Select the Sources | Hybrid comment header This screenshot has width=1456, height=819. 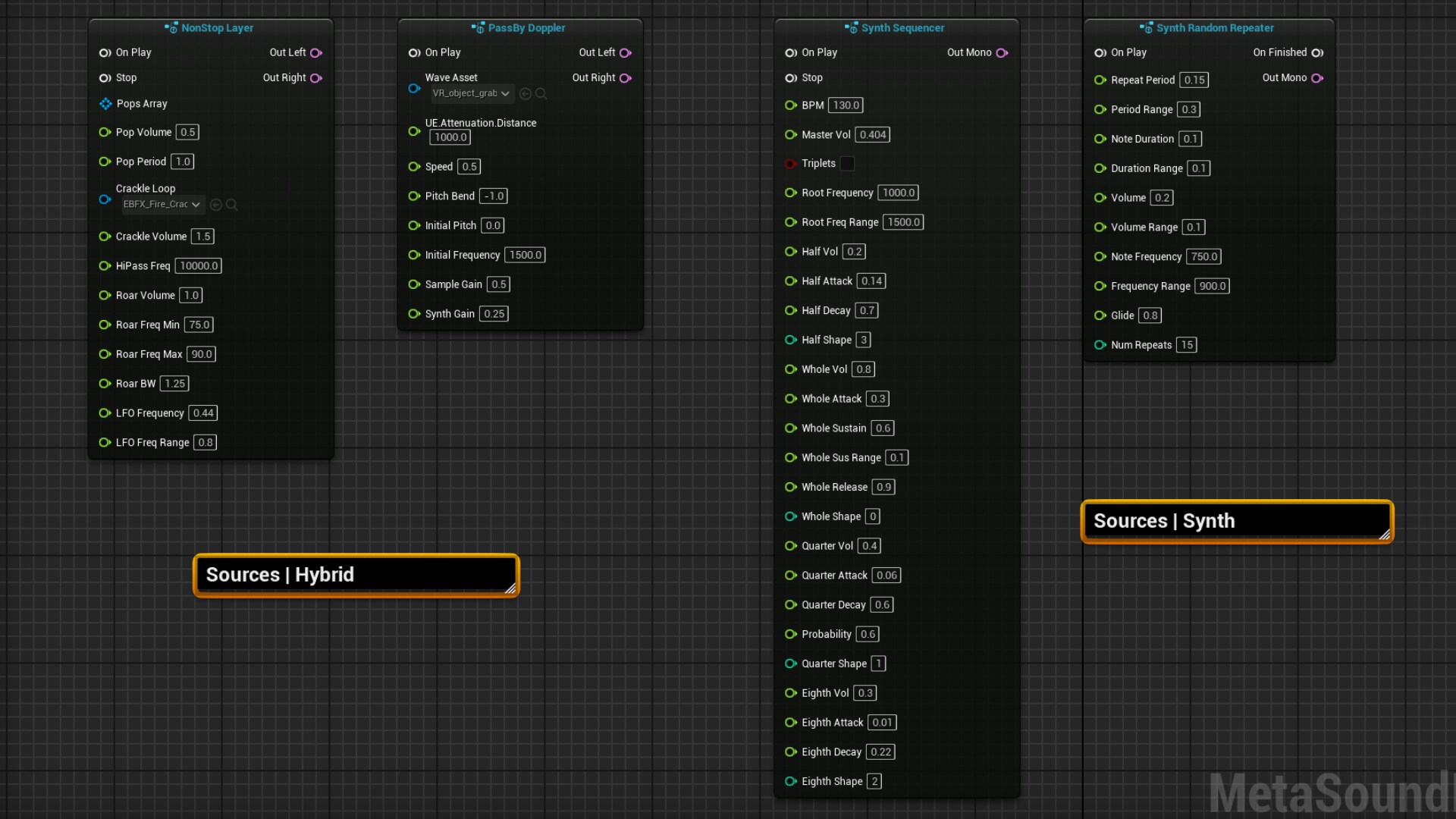point(356,574)
